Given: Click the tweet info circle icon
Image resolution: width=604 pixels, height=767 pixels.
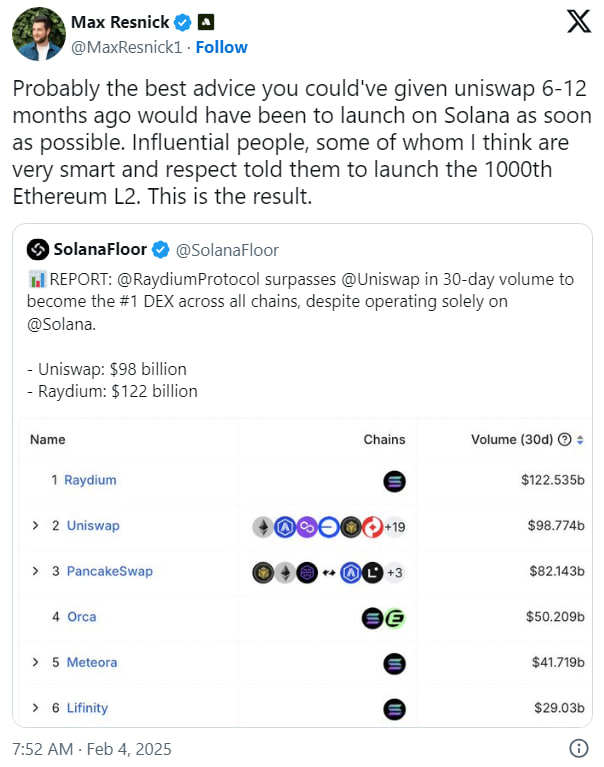Looking at the screenshot, I should point(578,748).
